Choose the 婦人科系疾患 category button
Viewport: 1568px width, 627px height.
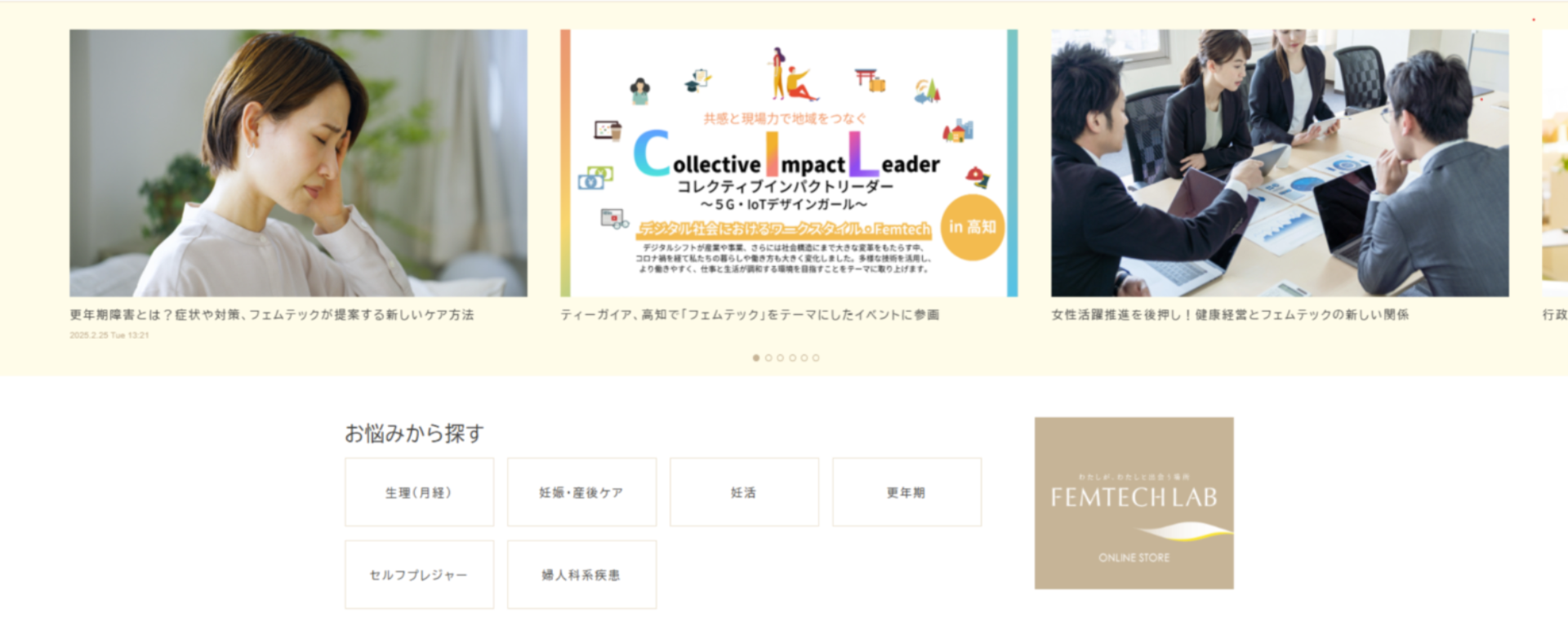click(x=581, y=575)
